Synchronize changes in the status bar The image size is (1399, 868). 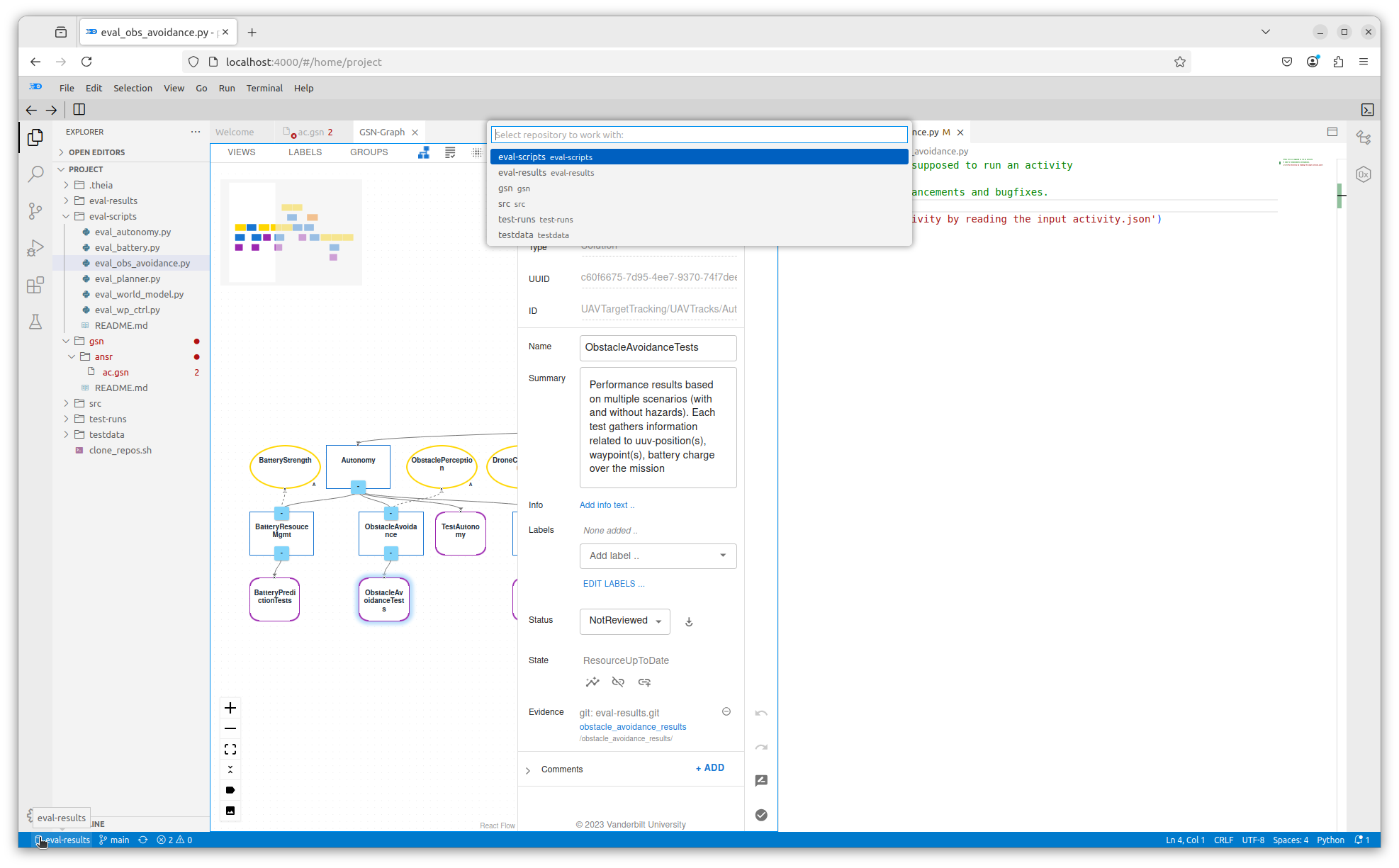[x=142, y=840]
